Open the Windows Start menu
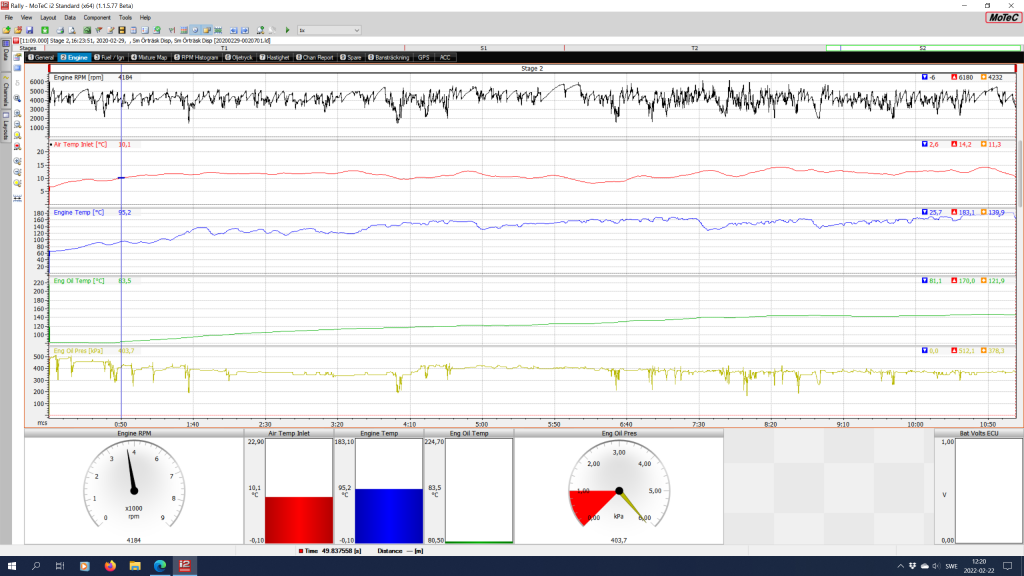The width and height of the screenshot is (1024, 576). click(x=11, y=566)
